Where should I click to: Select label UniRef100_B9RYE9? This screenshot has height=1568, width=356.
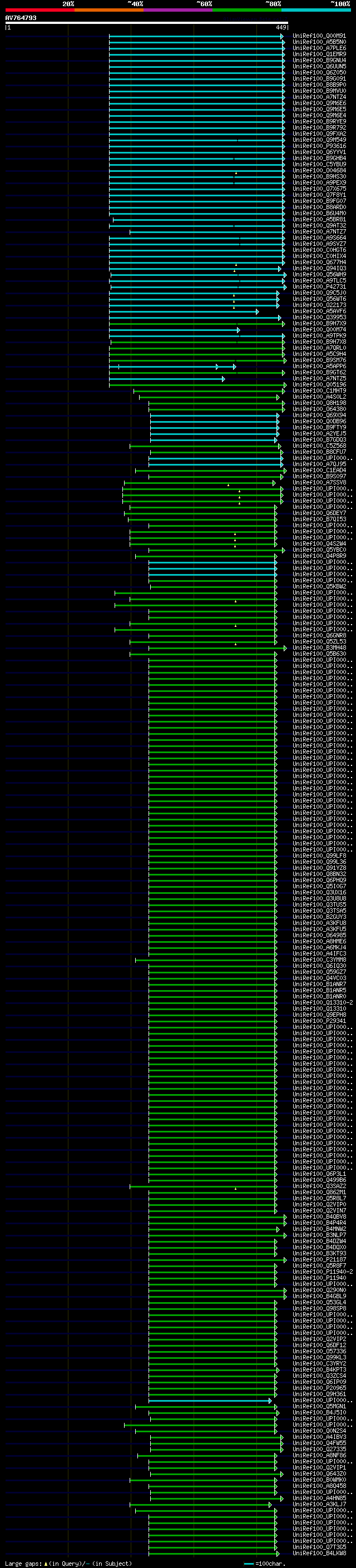pyautogui.click(x=319, y=121)
